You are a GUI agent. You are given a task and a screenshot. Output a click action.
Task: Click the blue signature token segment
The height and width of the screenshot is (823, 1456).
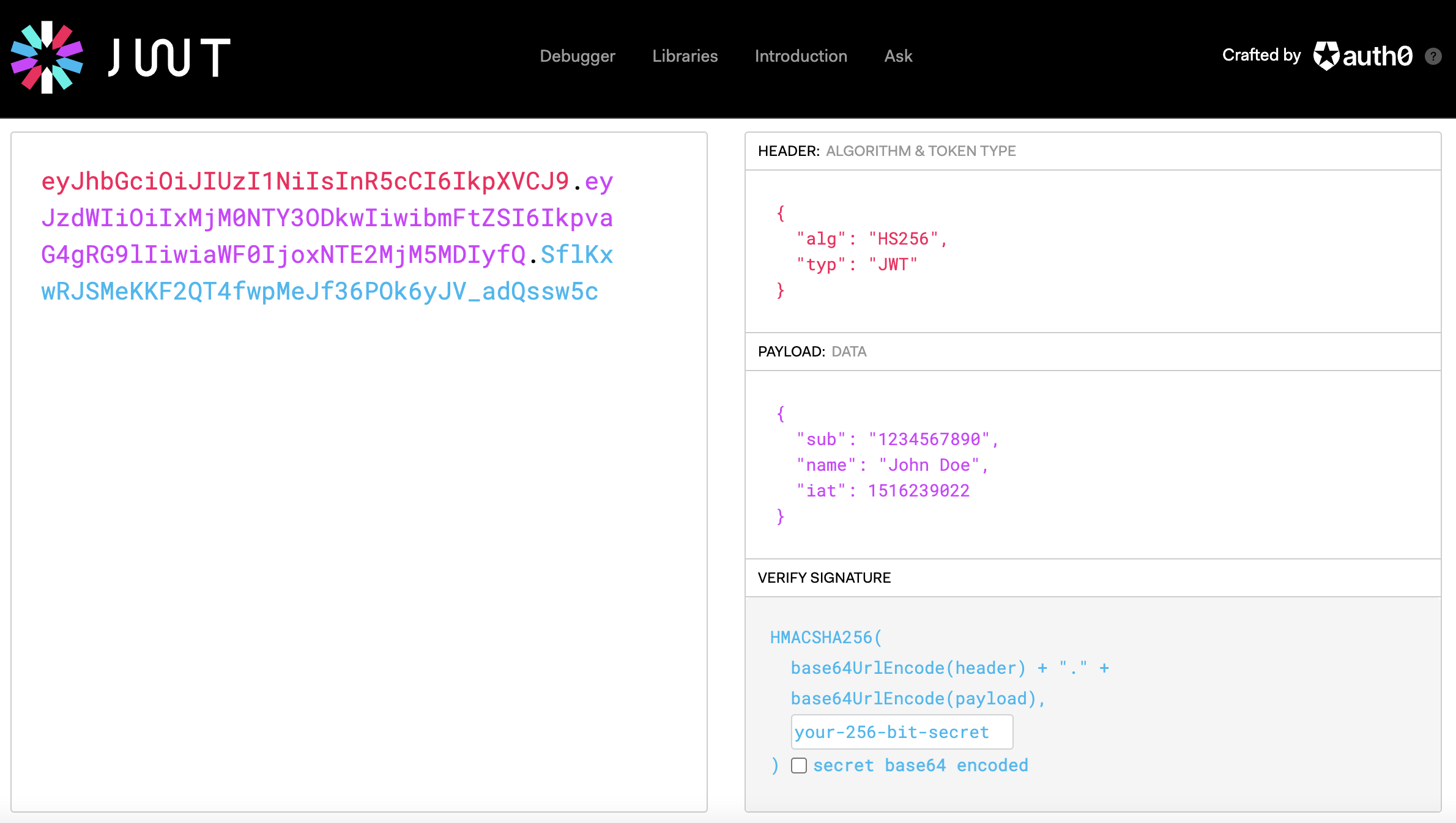pos(319,292)
